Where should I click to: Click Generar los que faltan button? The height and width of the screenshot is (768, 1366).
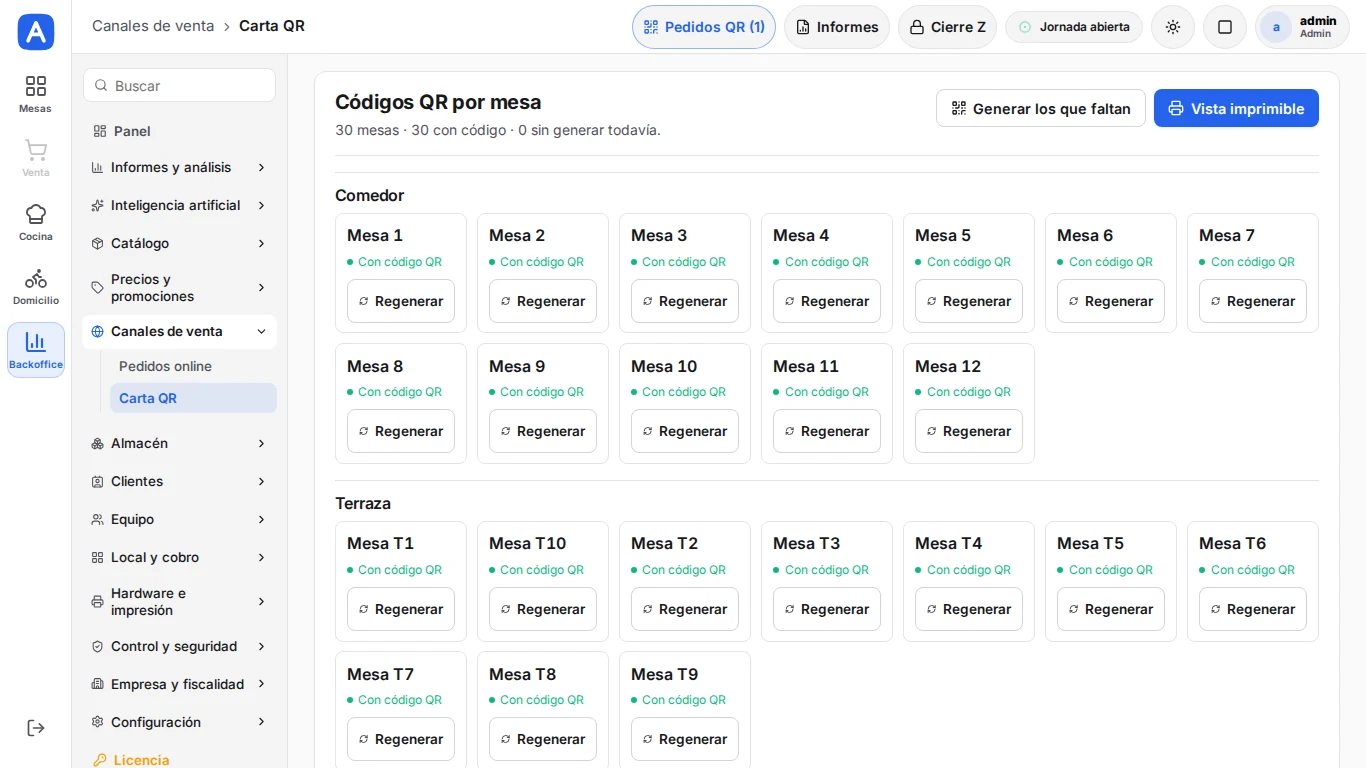(1041, 108)
